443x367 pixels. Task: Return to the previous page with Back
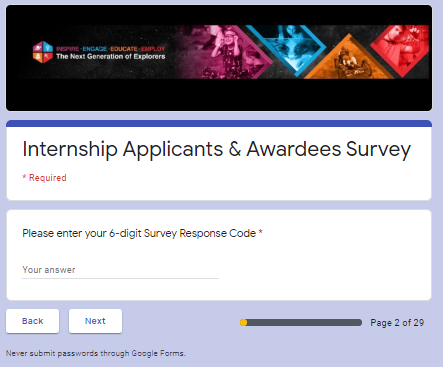coord(32,321)
